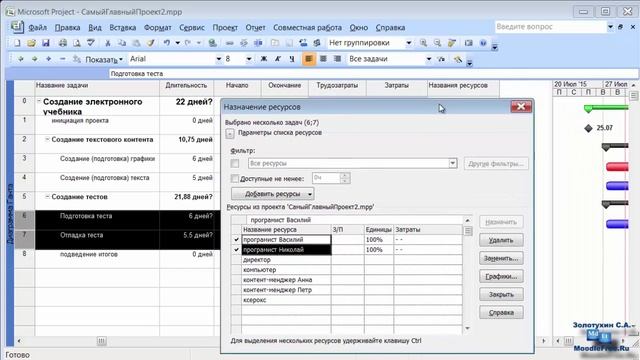Outdent the task using left green arrow

pos(21,59)
